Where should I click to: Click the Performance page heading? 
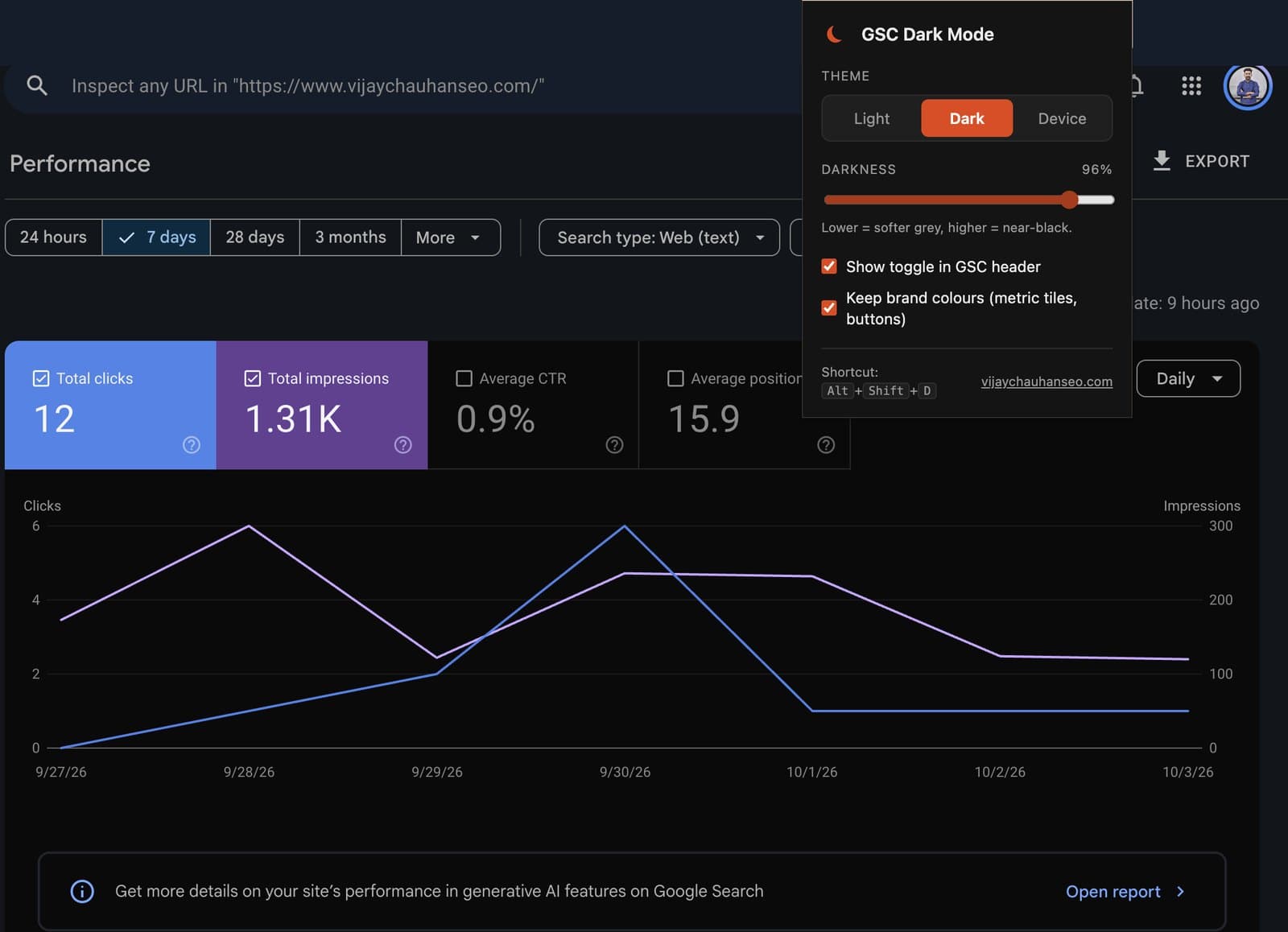[80, 163]
